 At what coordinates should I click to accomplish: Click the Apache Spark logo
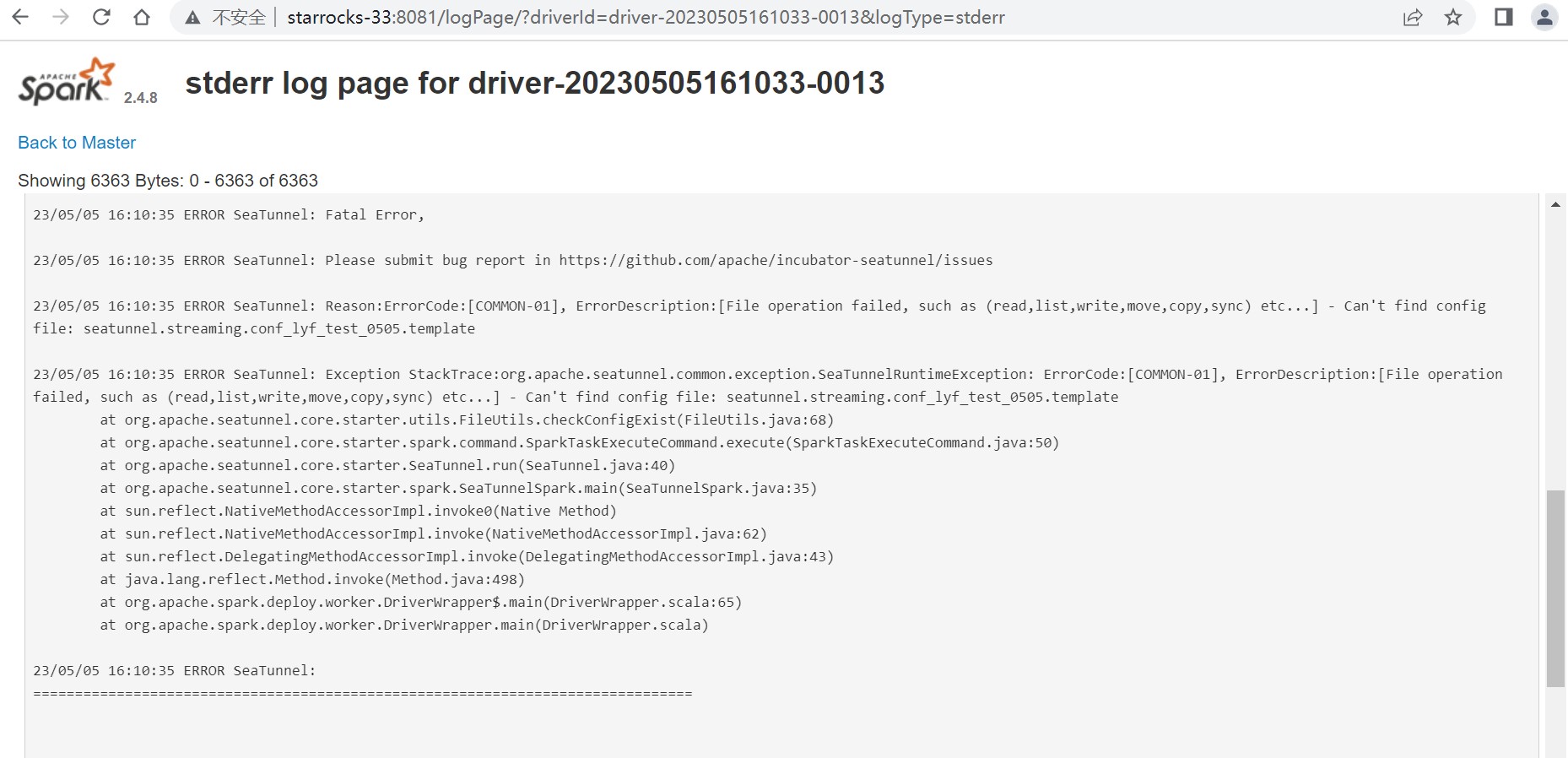(x=67, y=82)
